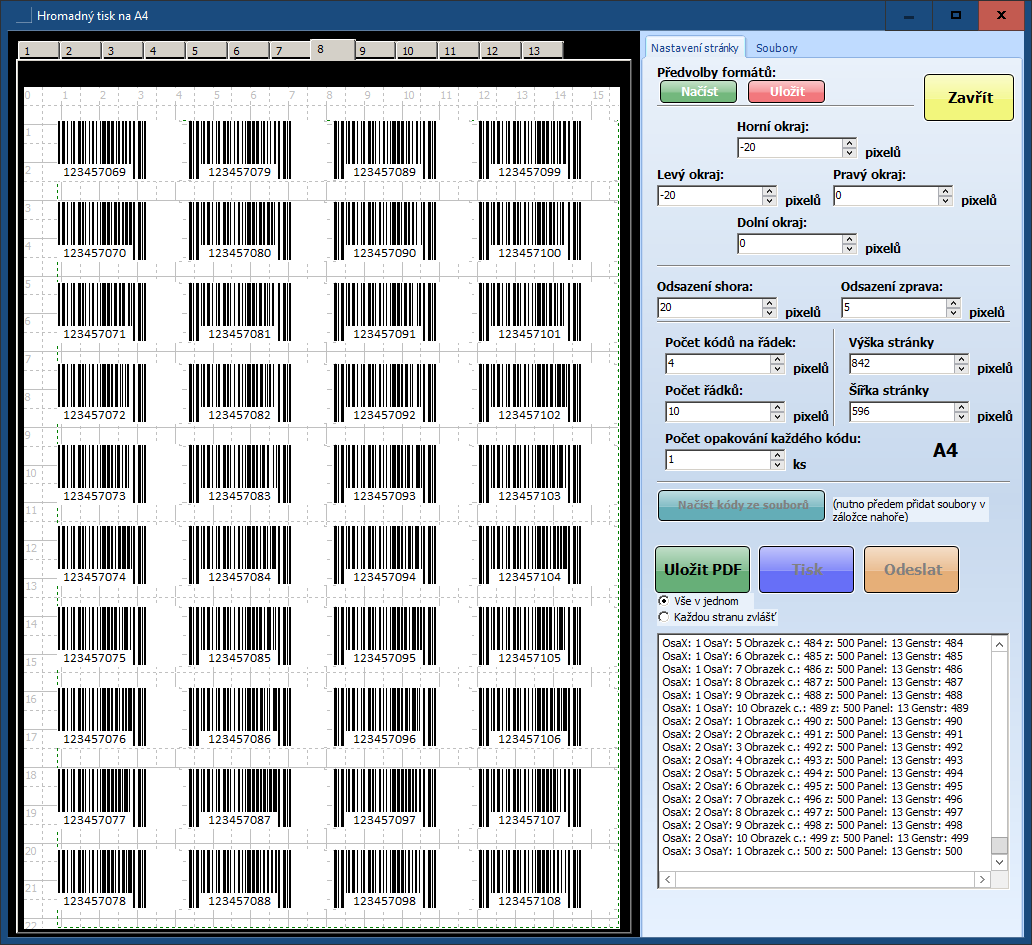Viewport: 1032px width, 945px height.
Task: Click the Načíst presets button
Action: tap(698, 91)
